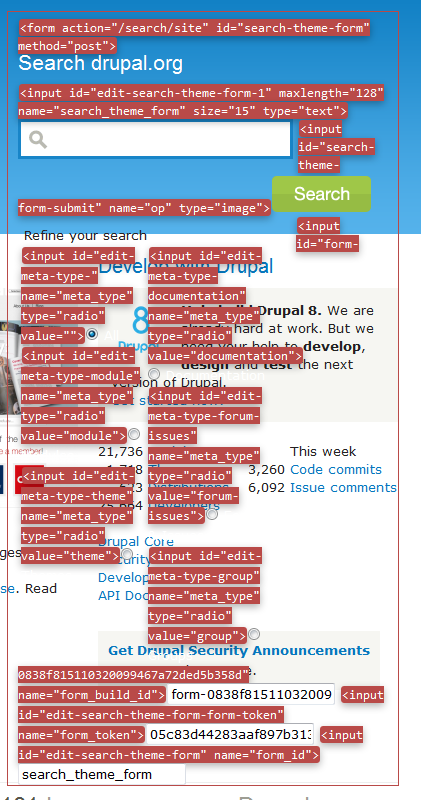Open the Code commits link
Screen dimensions: 421x800
336,469
